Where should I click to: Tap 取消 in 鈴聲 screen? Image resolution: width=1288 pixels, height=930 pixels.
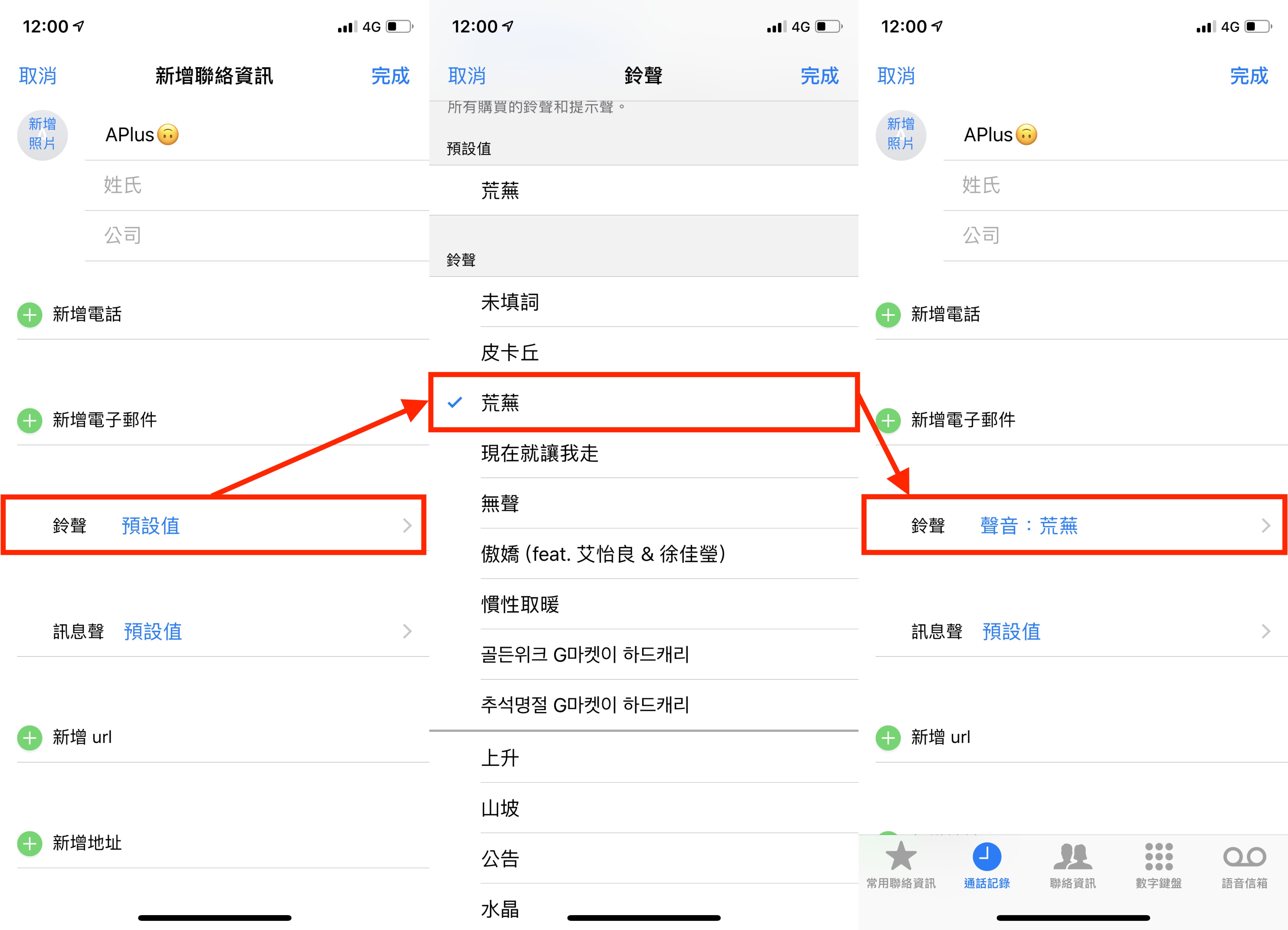pos(467,76)
